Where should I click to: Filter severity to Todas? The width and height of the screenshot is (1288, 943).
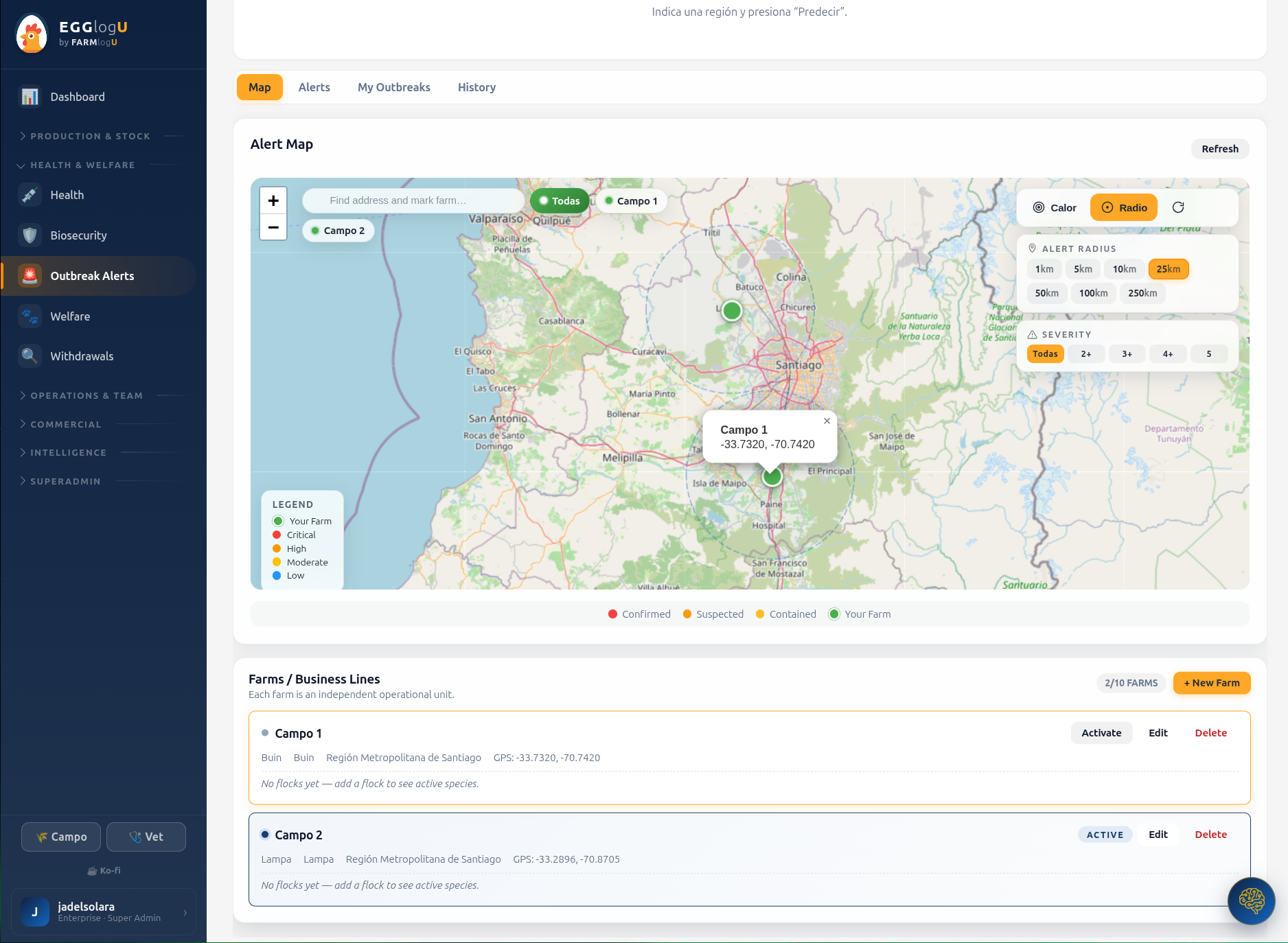coord(1045,354)
